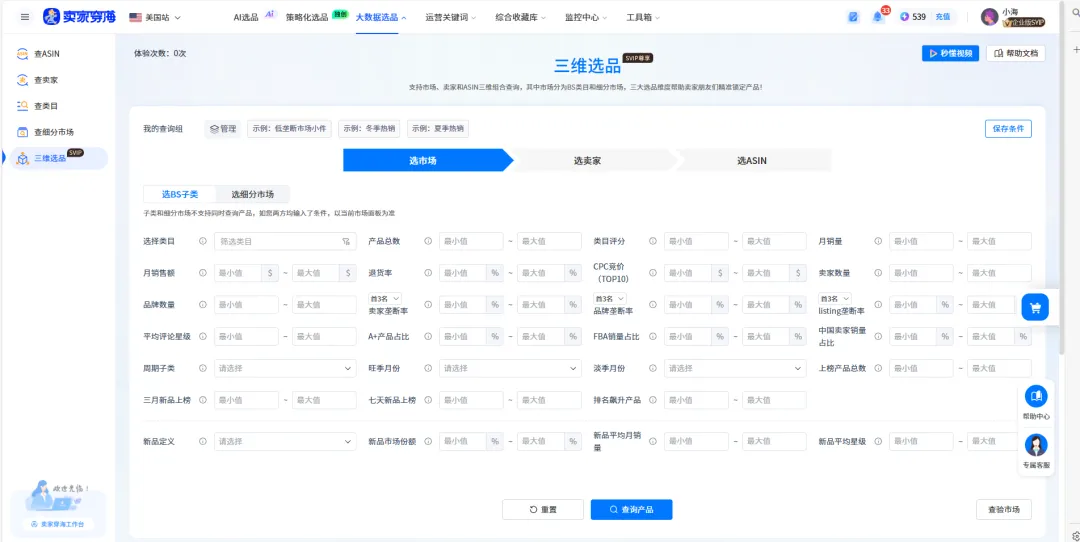This screenshot has height=542, width=1080.
Task: Click the 539 points coin icon
Action: (904, 17)
